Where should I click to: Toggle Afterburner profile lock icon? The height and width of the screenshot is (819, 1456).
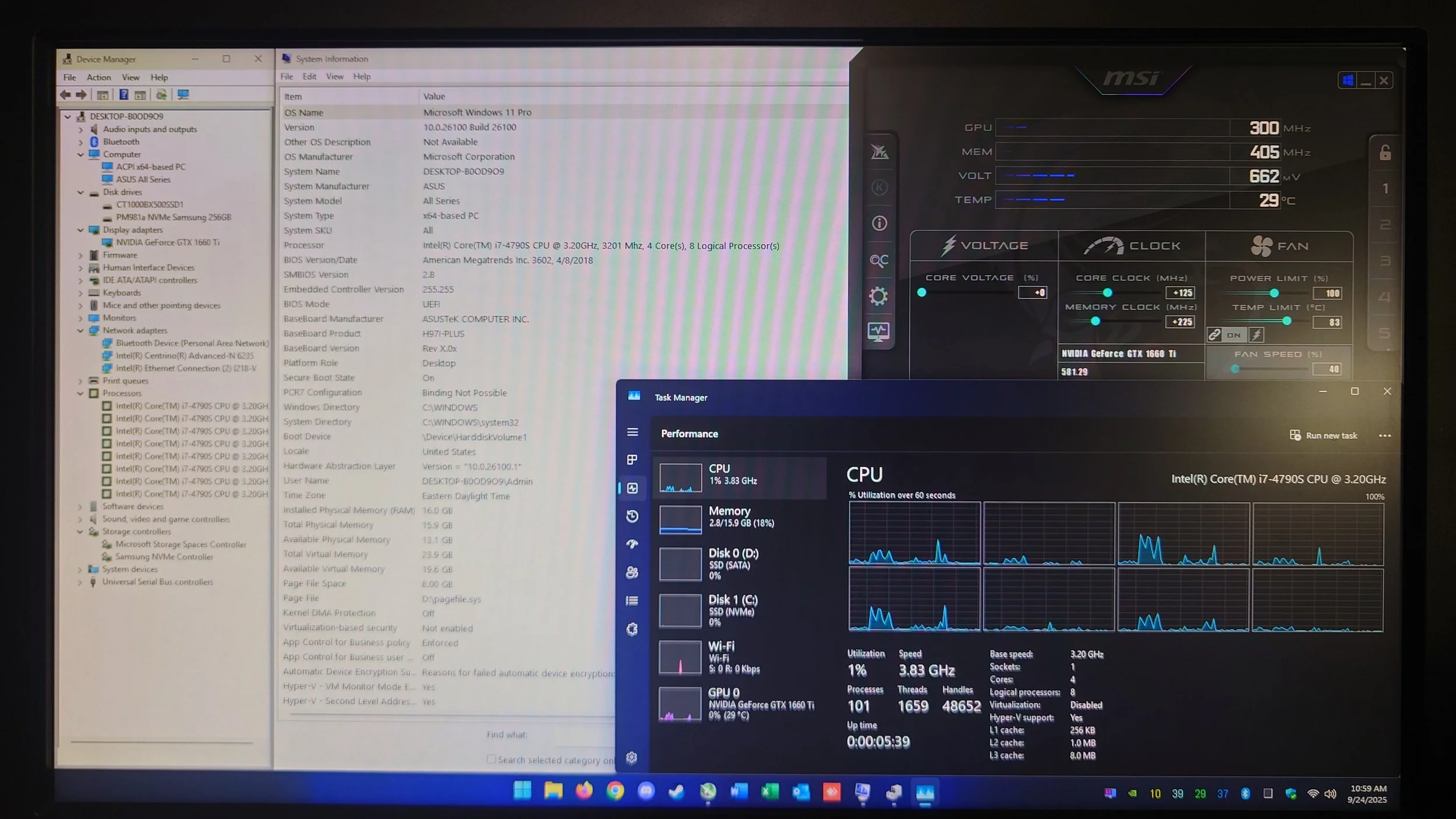click(1385, 153)
